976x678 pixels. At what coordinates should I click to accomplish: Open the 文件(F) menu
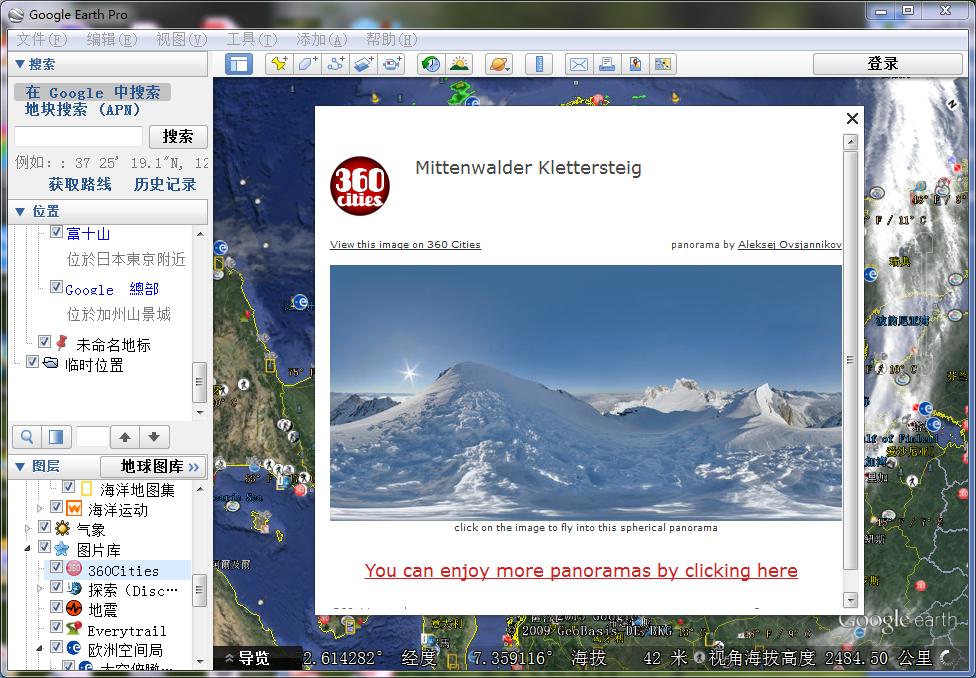pos(42,40)
